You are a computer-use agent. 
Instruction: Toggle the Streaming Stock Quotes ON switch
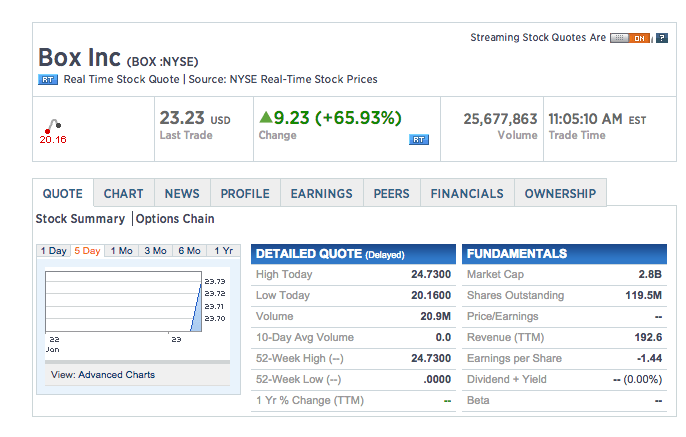coord(630,38)
